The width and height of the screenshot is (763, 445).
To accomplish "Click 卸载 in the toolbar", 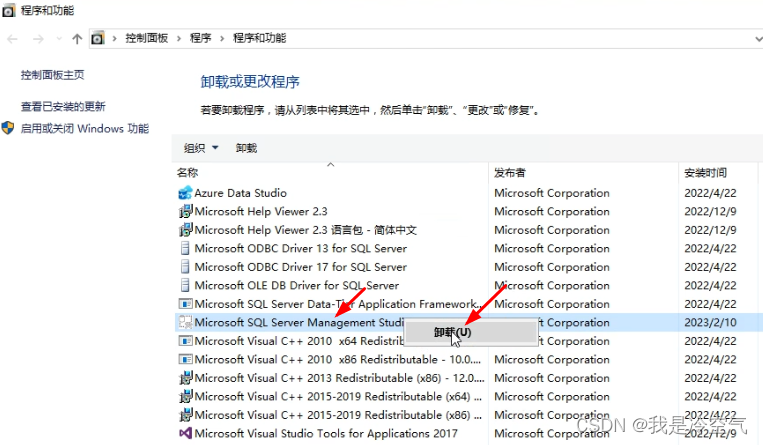I will click(x=246, y=148).
